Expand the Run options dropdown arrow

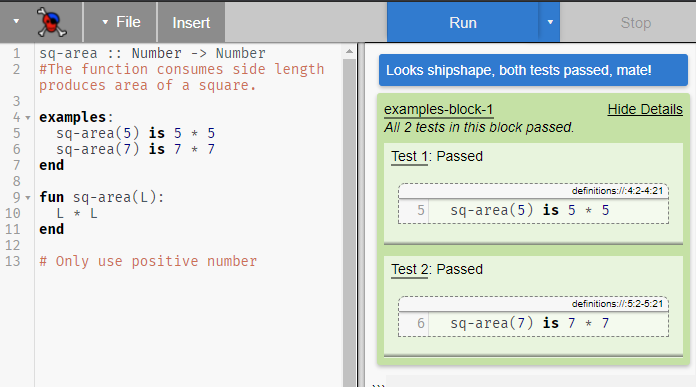pos(550,22)
